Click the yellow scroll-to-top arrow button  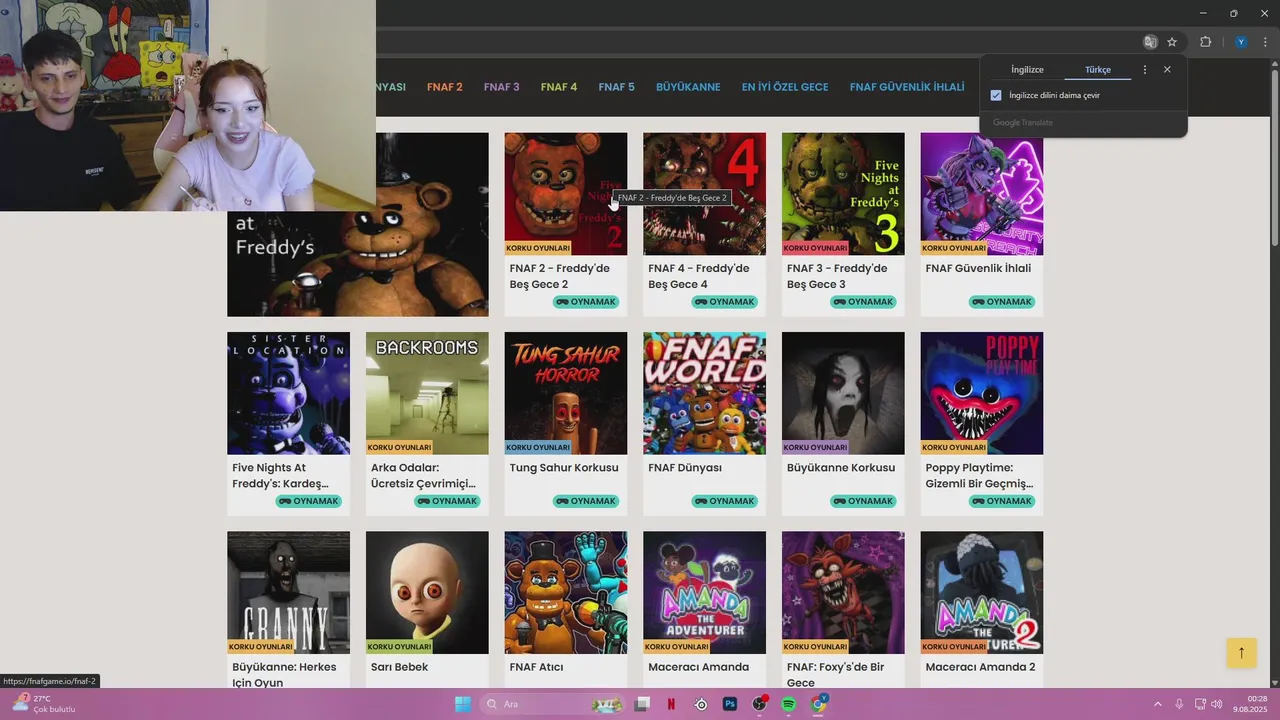click(1241, 653)
